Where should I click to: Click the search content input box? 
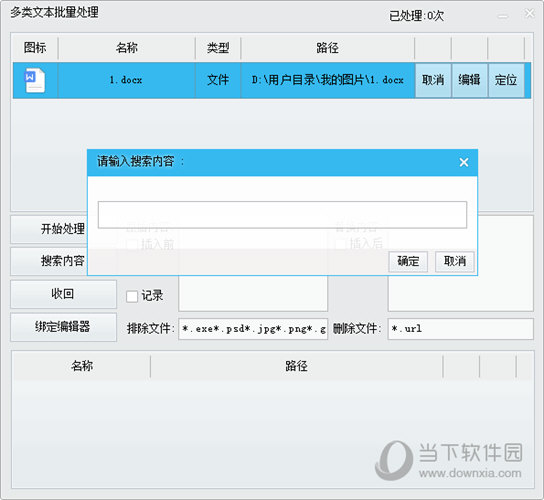click(x=282, y=214)
